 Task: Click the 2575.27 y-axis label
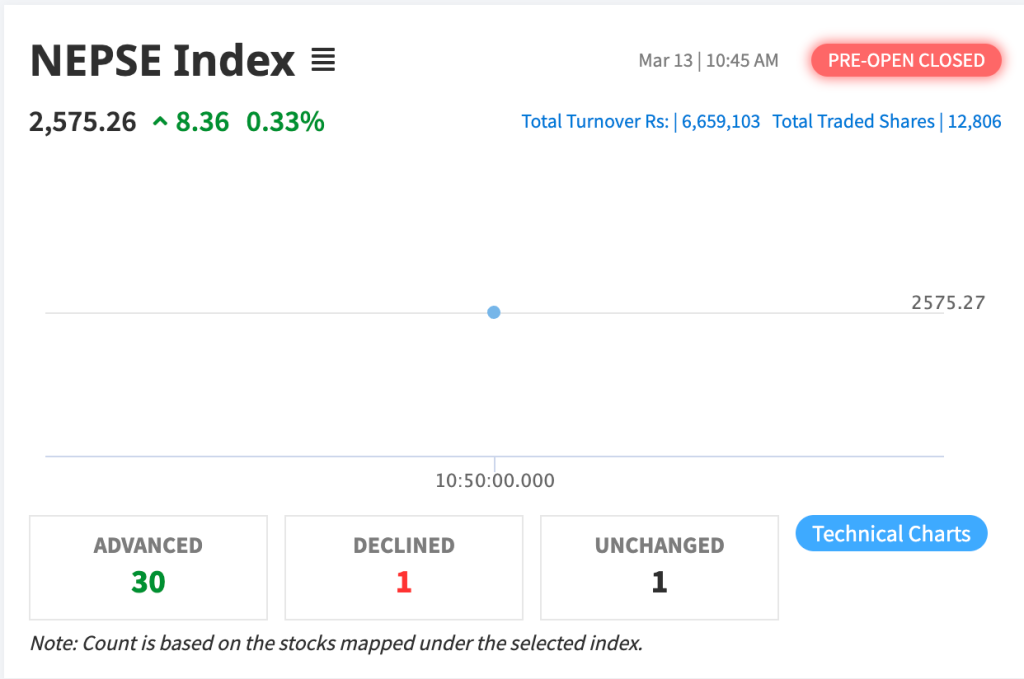(x=948, y=302)
